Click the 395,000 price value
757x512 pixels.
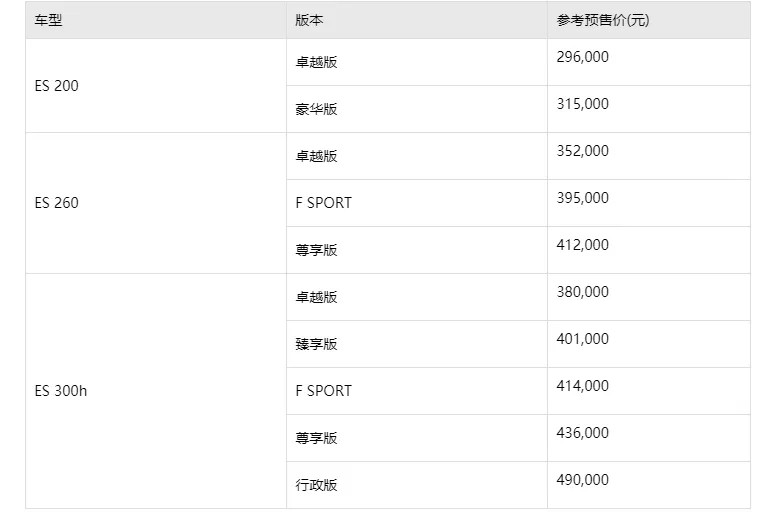(x=583, y=198)
